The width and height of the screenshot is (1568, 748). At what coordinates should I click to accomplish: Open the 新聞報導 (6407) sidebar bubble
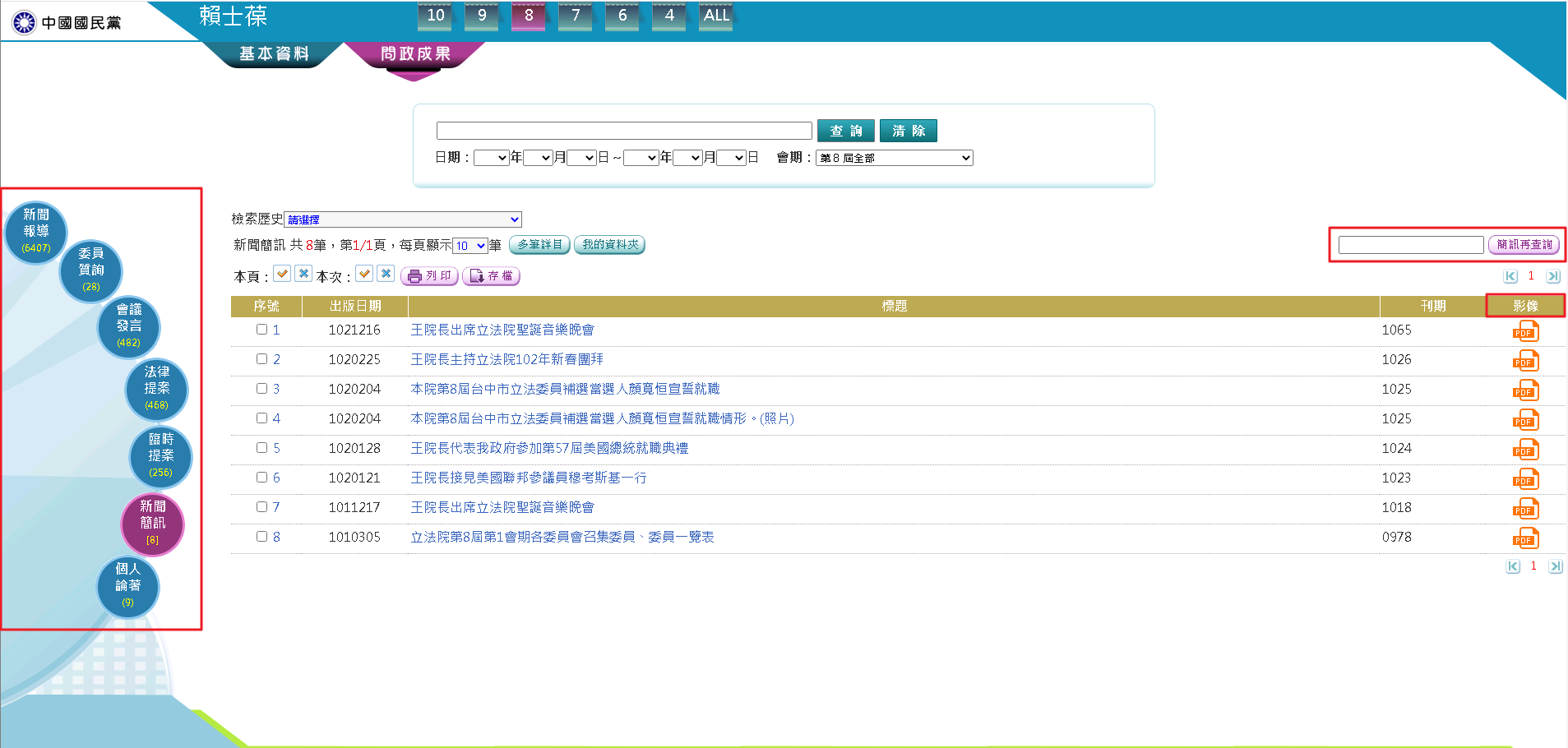coord(36,231)
